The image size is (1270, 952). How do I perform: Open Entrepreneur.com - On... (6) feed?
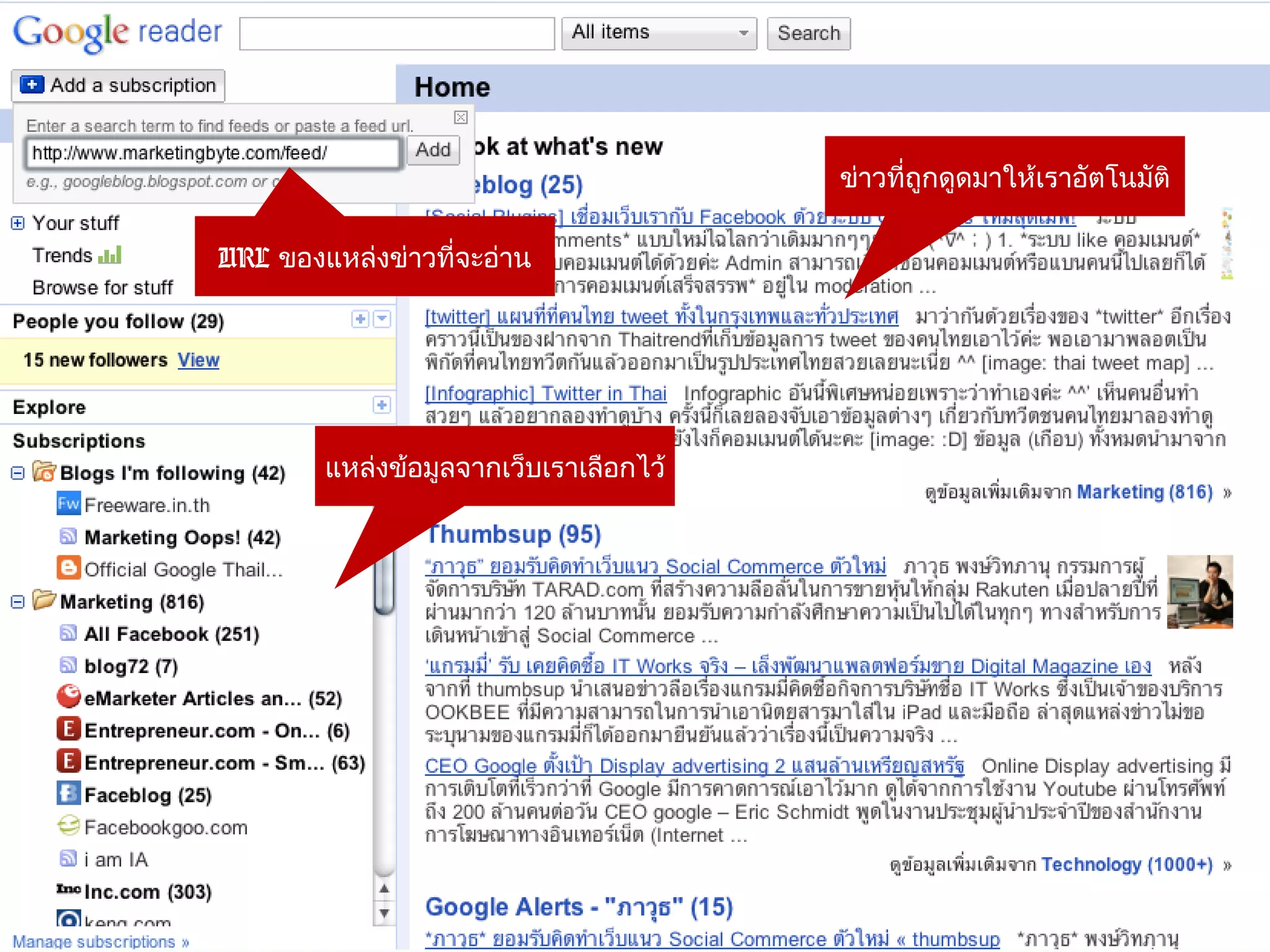click(x=217, y=731)
